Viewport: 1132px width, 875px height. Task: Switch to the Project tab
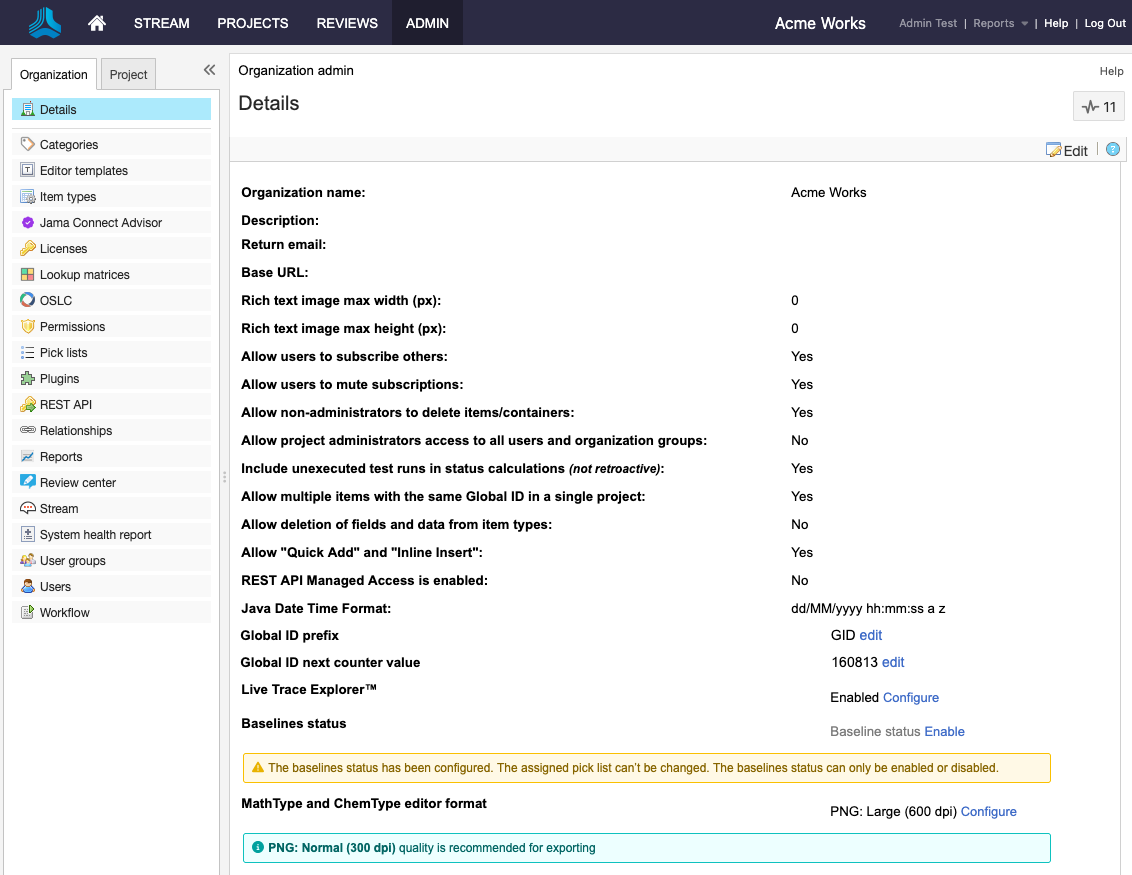click(128, 75)
